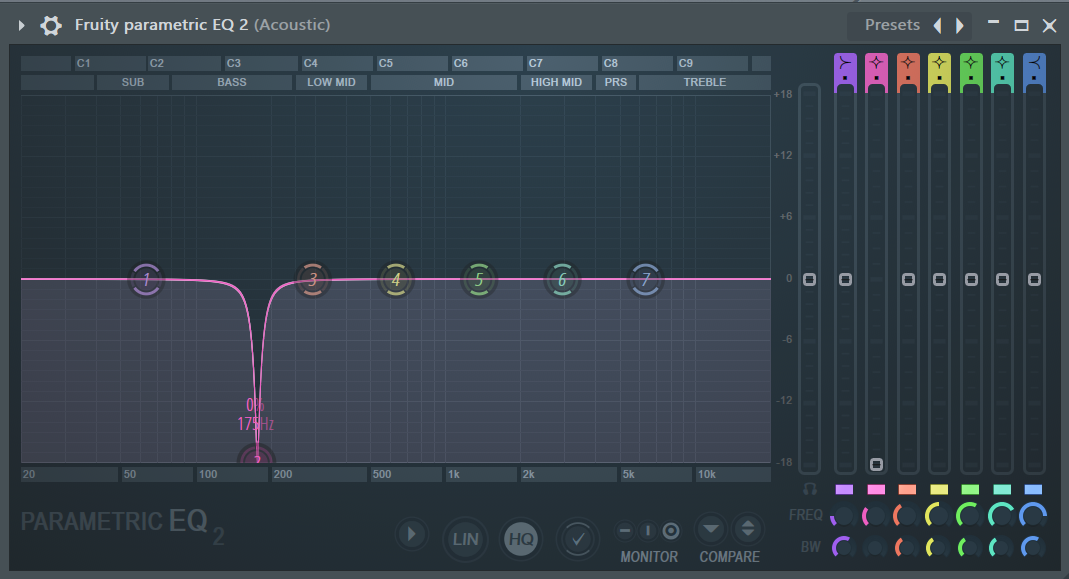The image size is (1069, 579).
Task: Click the COMPARE up-down swap button
Action: pyautogui.click(x=748, y=529)
